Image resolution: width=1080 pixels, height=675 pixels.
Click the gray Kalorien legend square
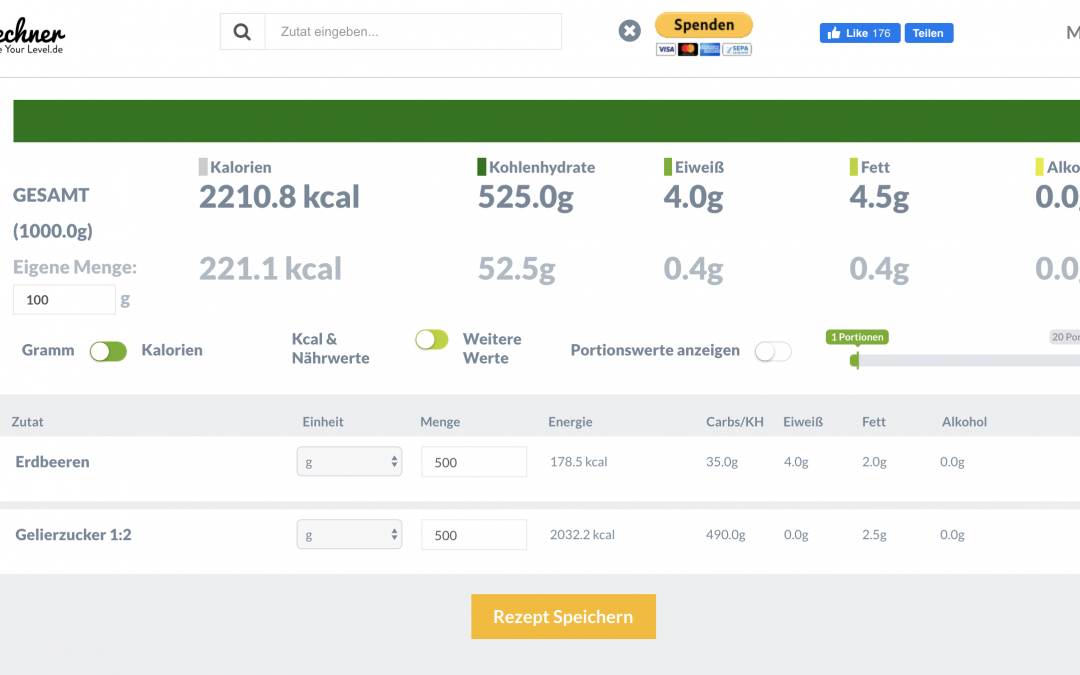(203, 167)
